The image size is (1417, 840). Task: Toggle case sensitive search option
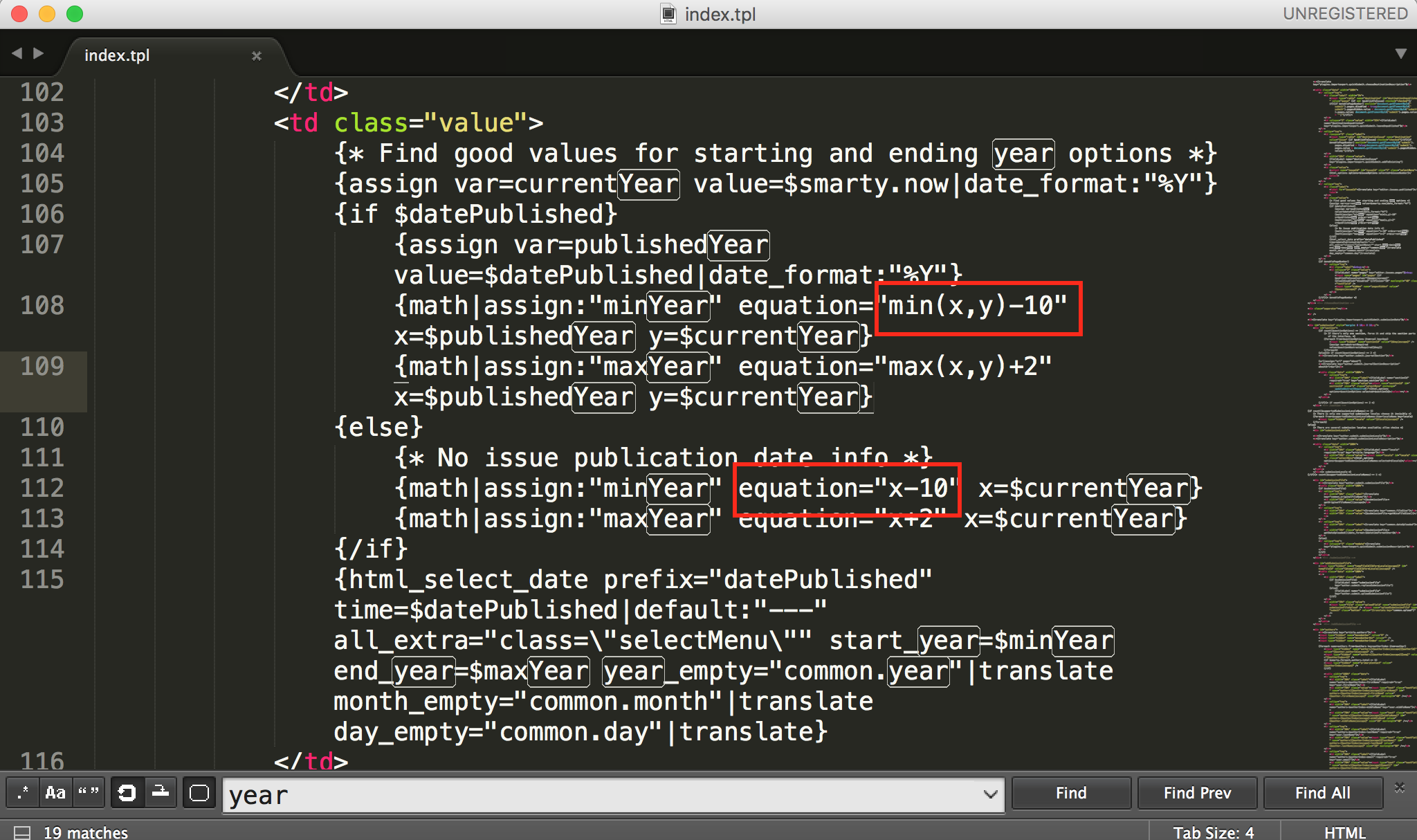coord(55,792)
